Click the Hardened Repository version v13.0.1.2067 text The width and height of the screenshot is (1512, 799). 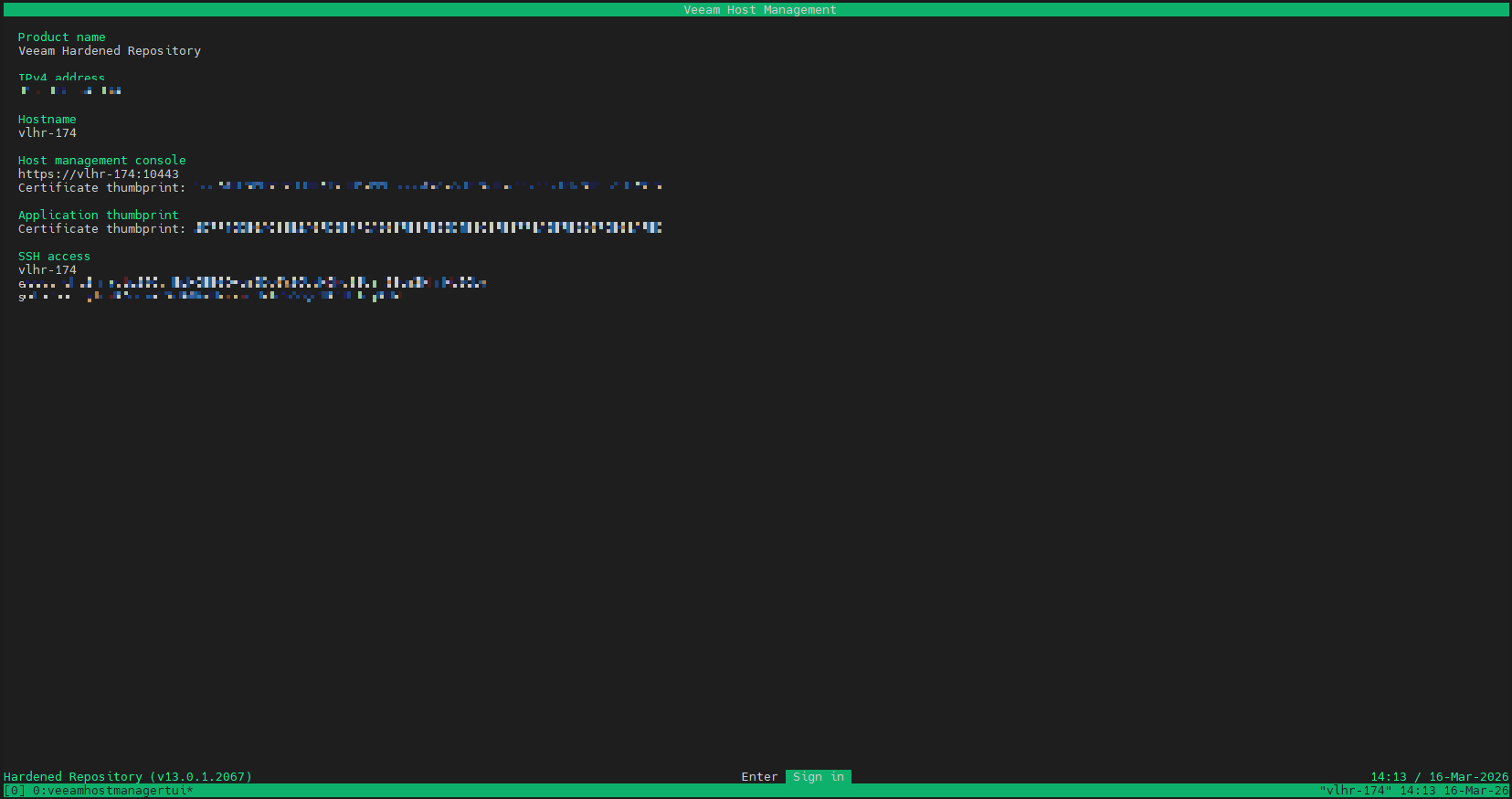[x=128, y=777]
